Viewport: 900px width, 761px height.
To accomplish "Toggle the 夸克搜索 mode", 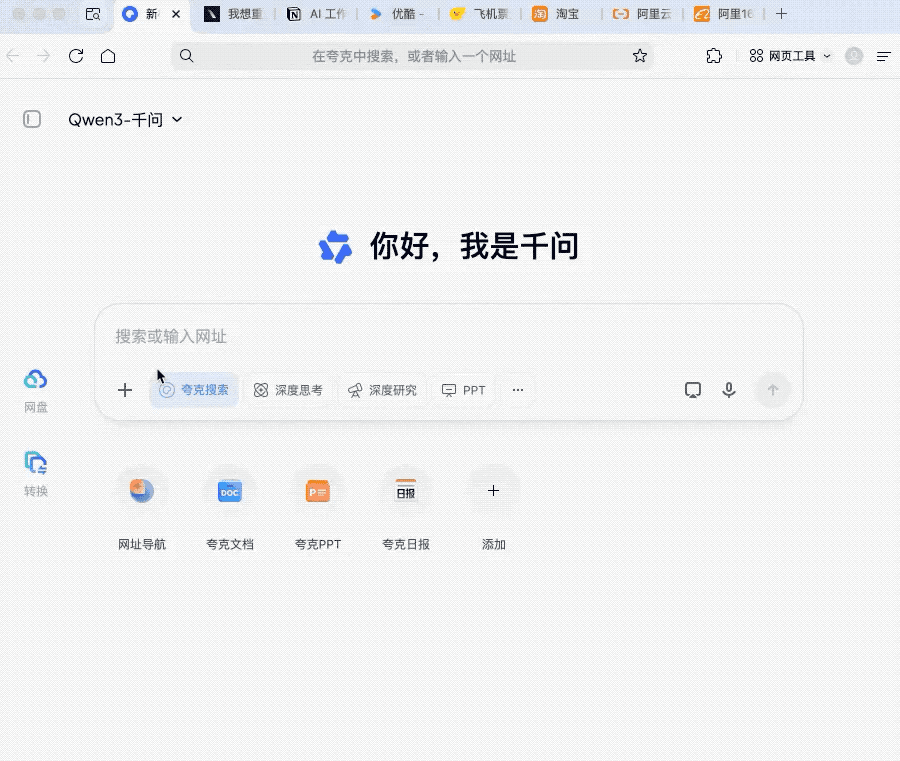I will pyautogui.click(x=195, y=390).
